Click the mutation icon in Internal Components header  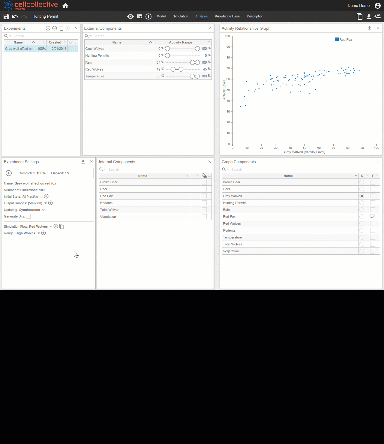[204, 176]
